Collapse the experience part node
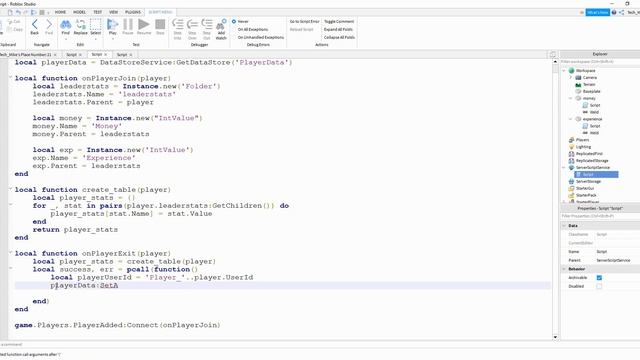Screen dimensions: 640x360 point(571,119)
